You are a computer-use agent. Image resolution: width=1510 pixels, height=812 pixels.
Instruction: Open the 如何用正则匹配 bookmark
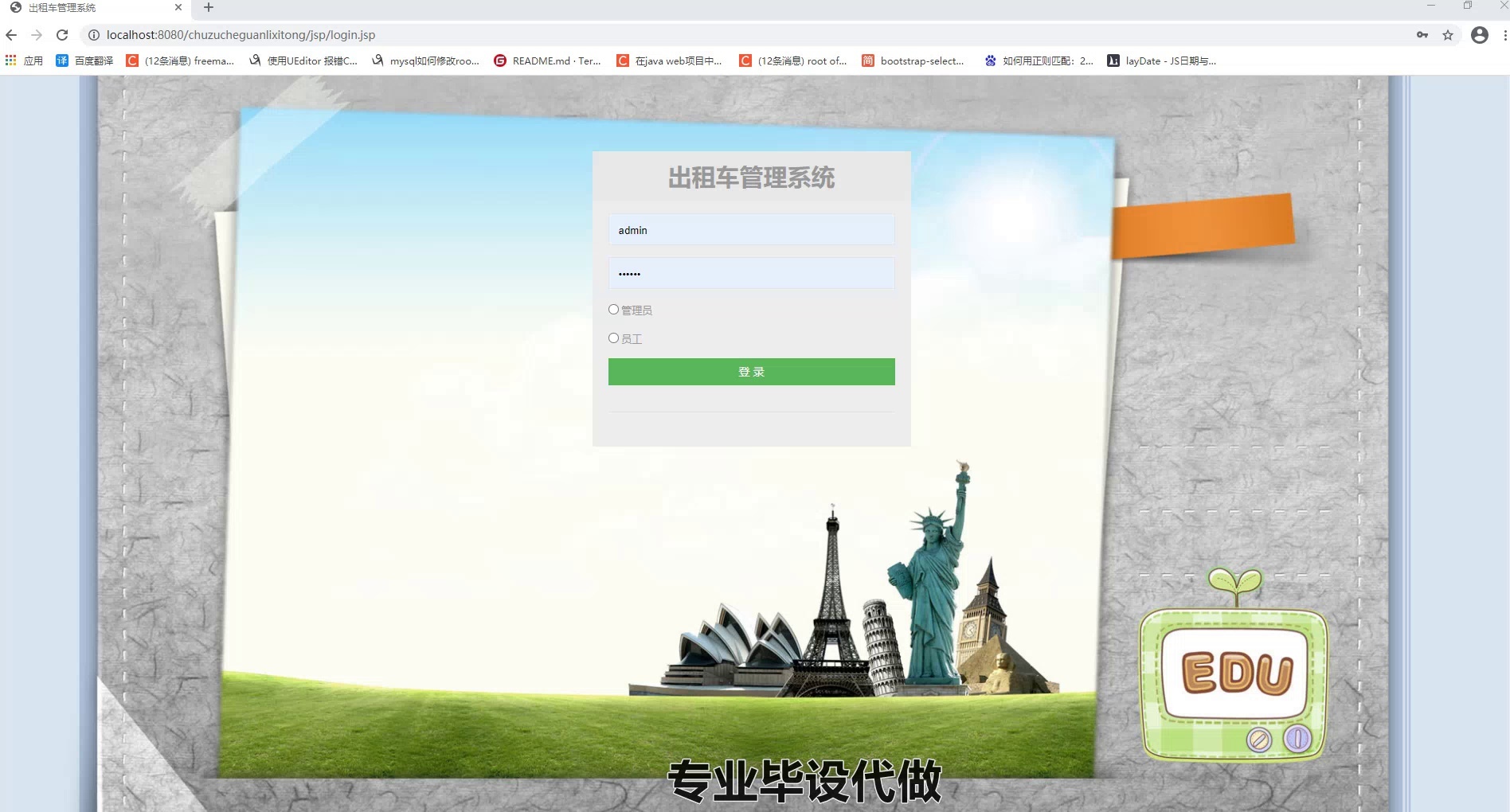pyautogui.click(x=1039, y=61)
